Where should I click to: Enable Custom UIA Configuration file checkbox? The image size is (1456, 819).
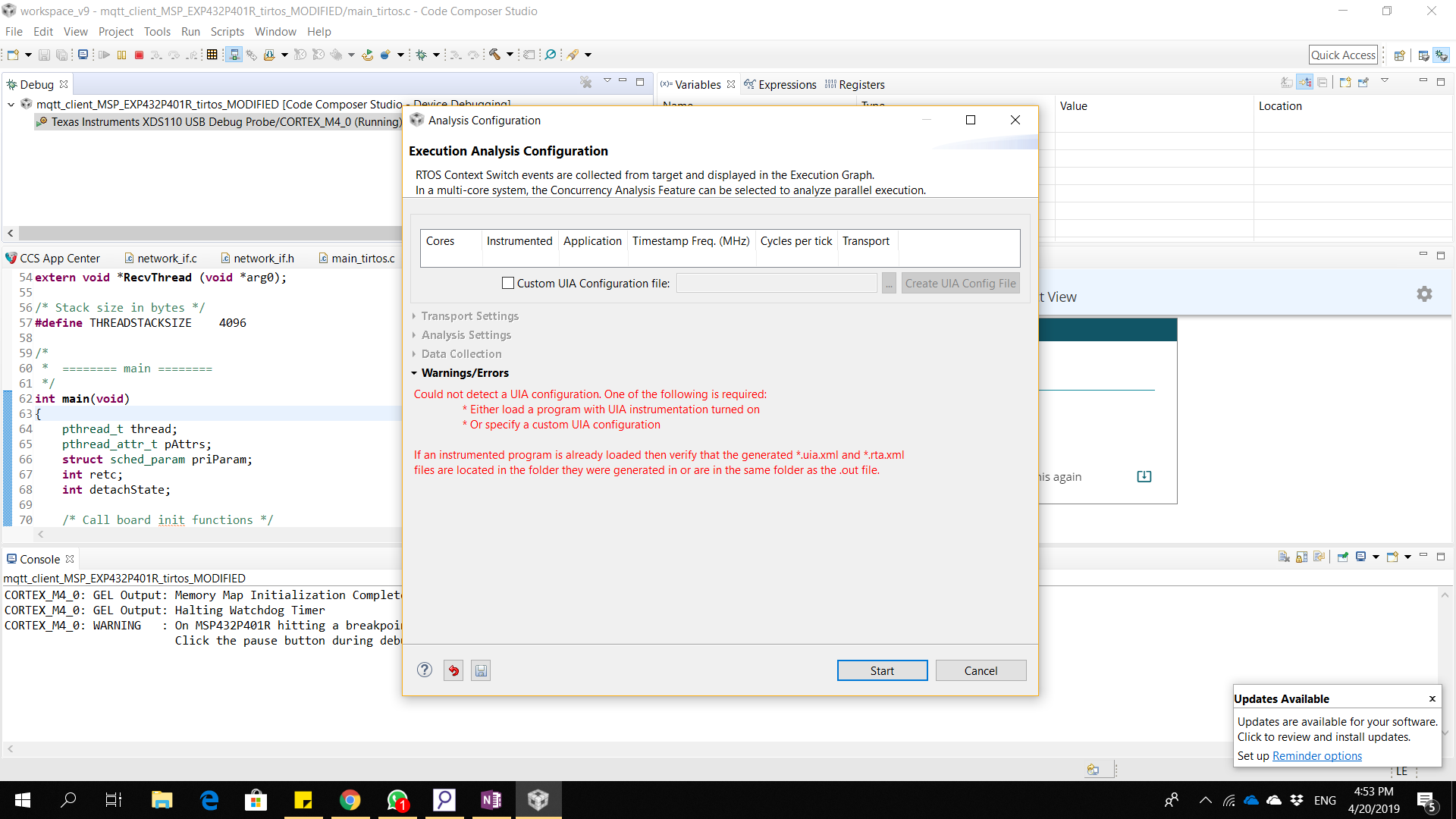tap(508, 283)
